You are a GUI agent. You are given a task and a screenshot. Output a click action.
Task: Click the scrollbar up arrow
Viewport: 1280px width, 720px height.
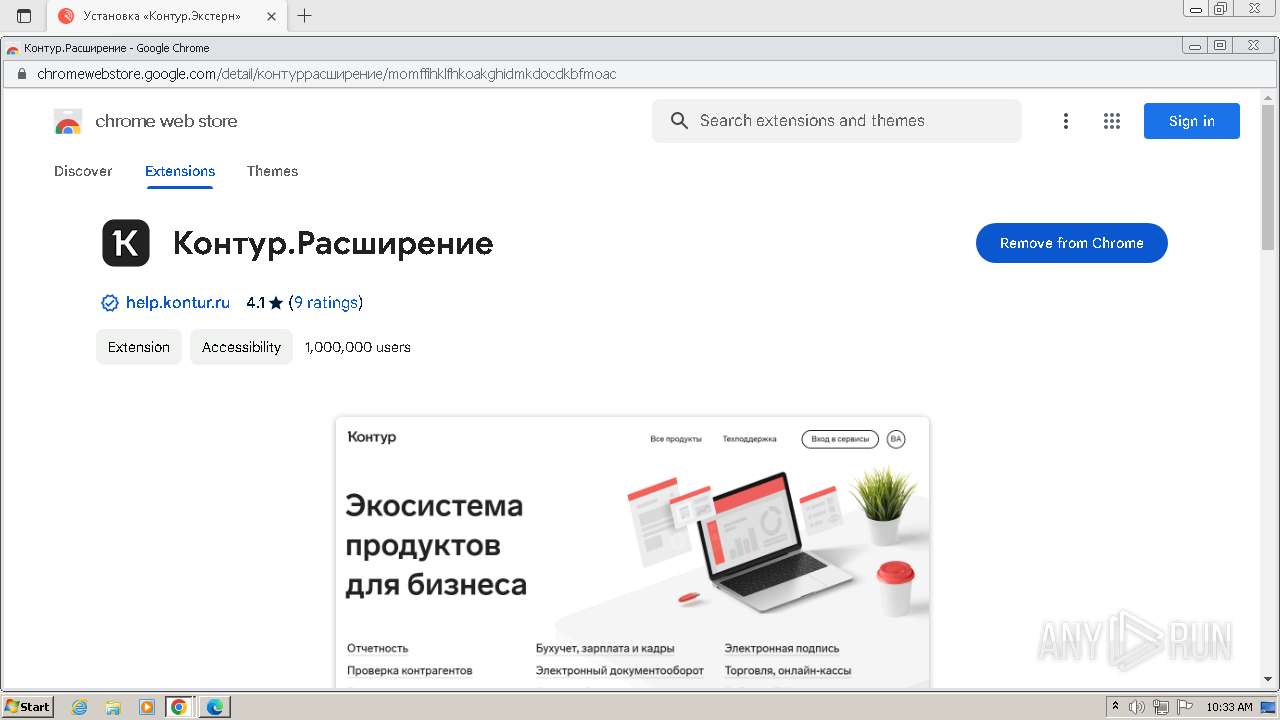pyautogui.click(x=1268, y=97)
